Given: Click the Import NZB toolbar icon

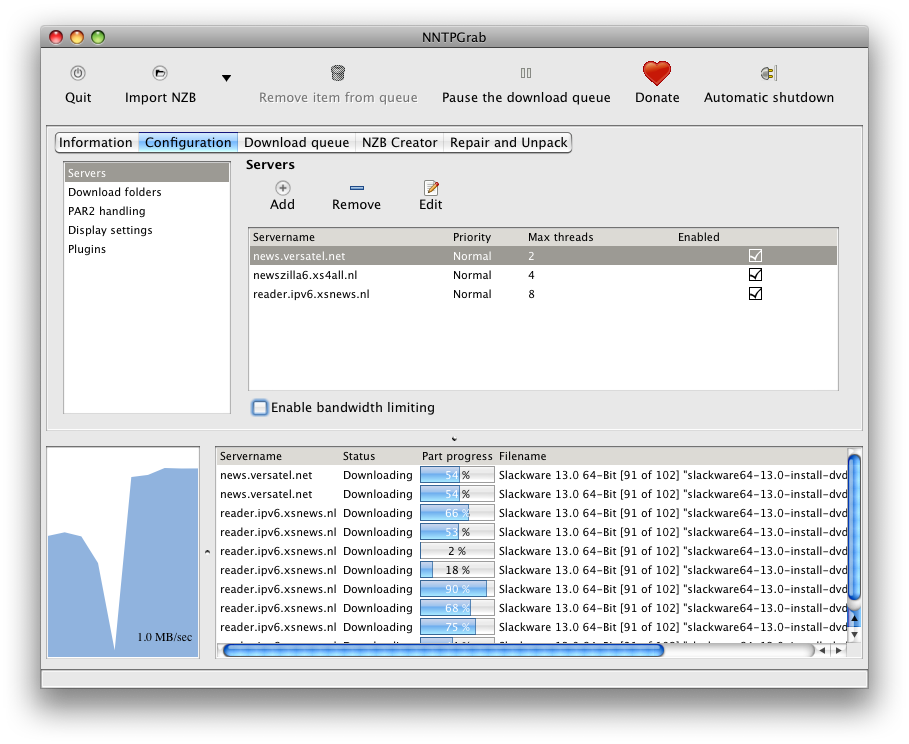Looking at the screenshot, I should tap(160, 73).
